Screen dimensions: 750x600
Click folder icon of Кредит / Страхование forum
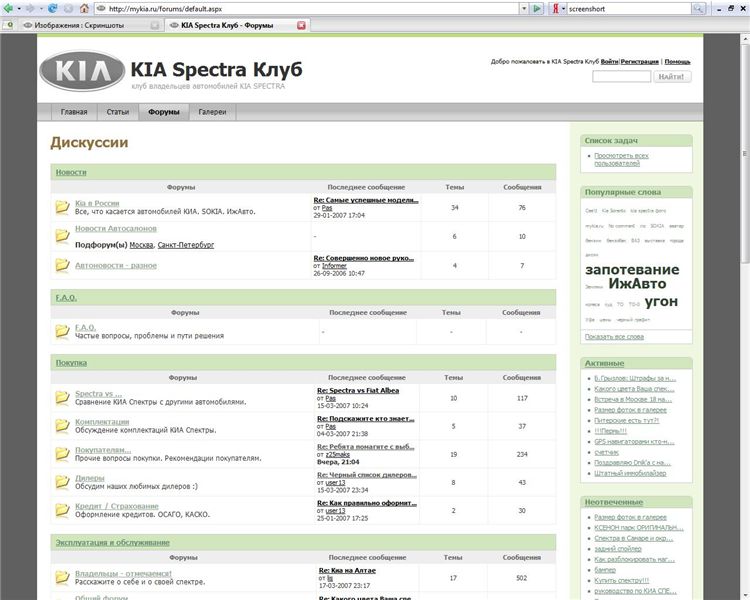pyautogui.click(x=62, y=510)
